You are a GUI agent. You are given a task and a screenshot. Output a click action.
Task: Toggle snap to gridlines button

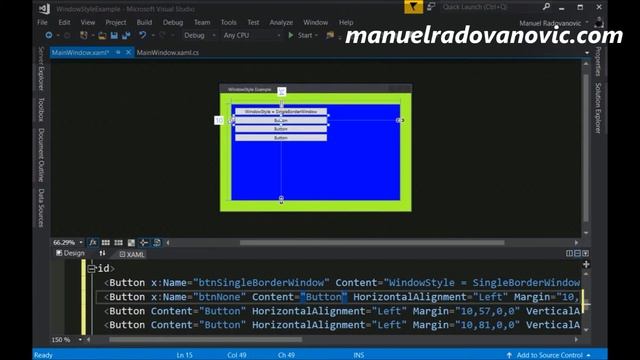tap(118, 243)
